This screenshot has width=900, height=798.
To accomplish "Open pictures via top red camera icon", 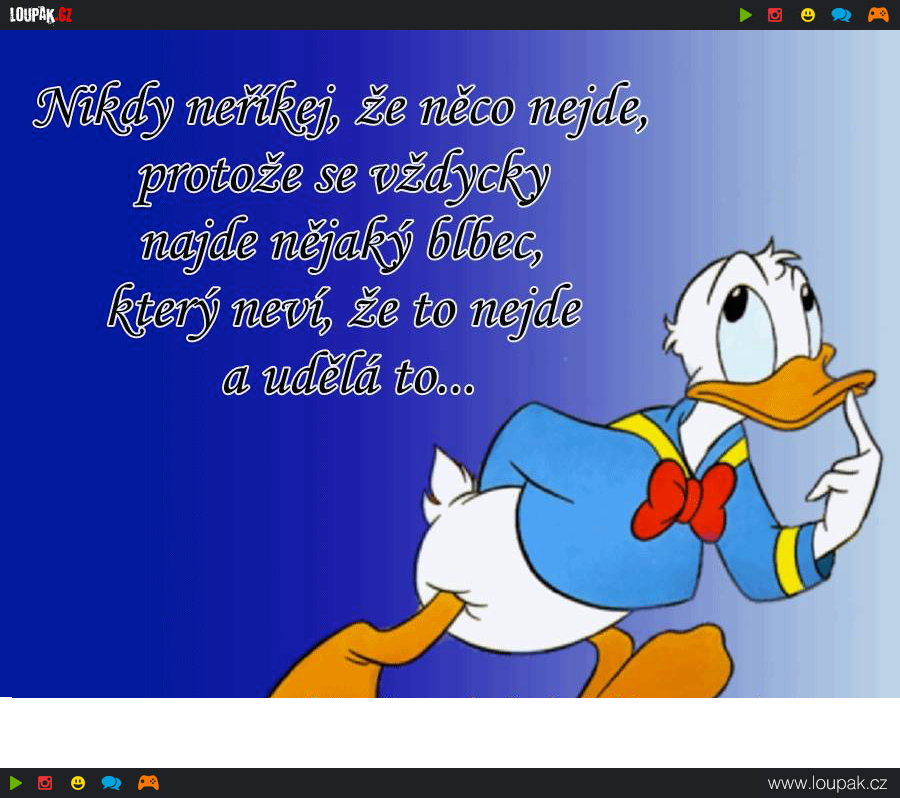I will pyautogui.click(x=775, y=15).
